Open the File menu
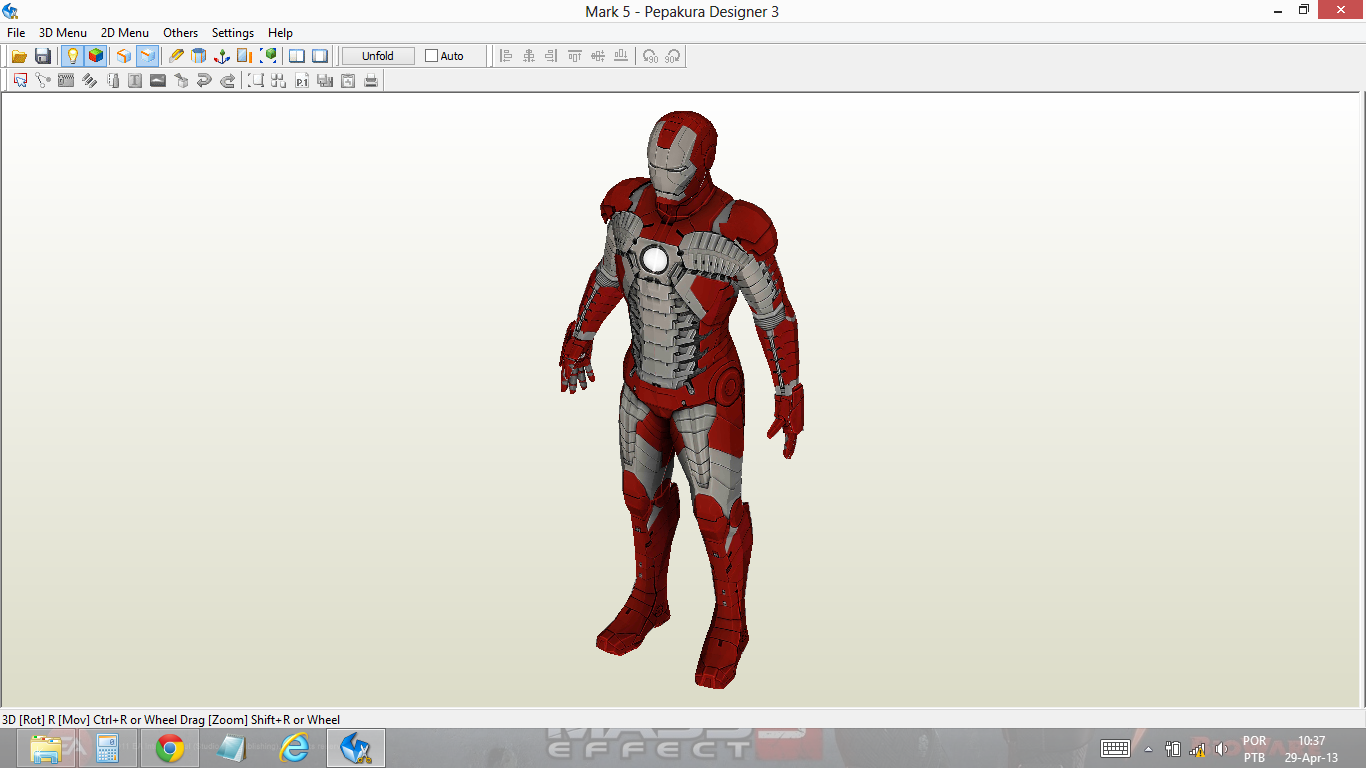This screenshot has height=768, width=1366. (x=16, y=33)
